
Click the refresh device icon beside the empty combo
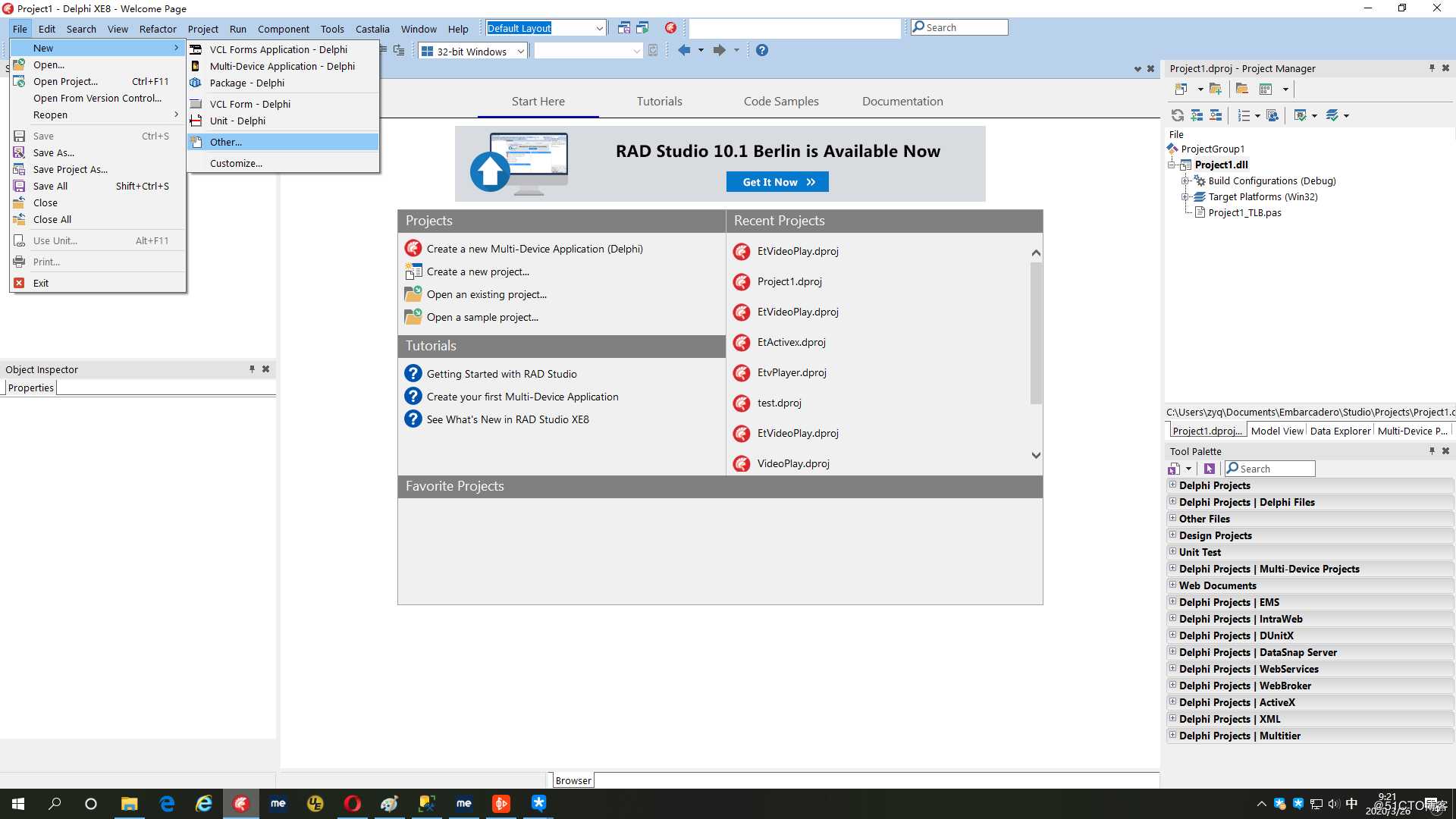click(x=653, y=51)
